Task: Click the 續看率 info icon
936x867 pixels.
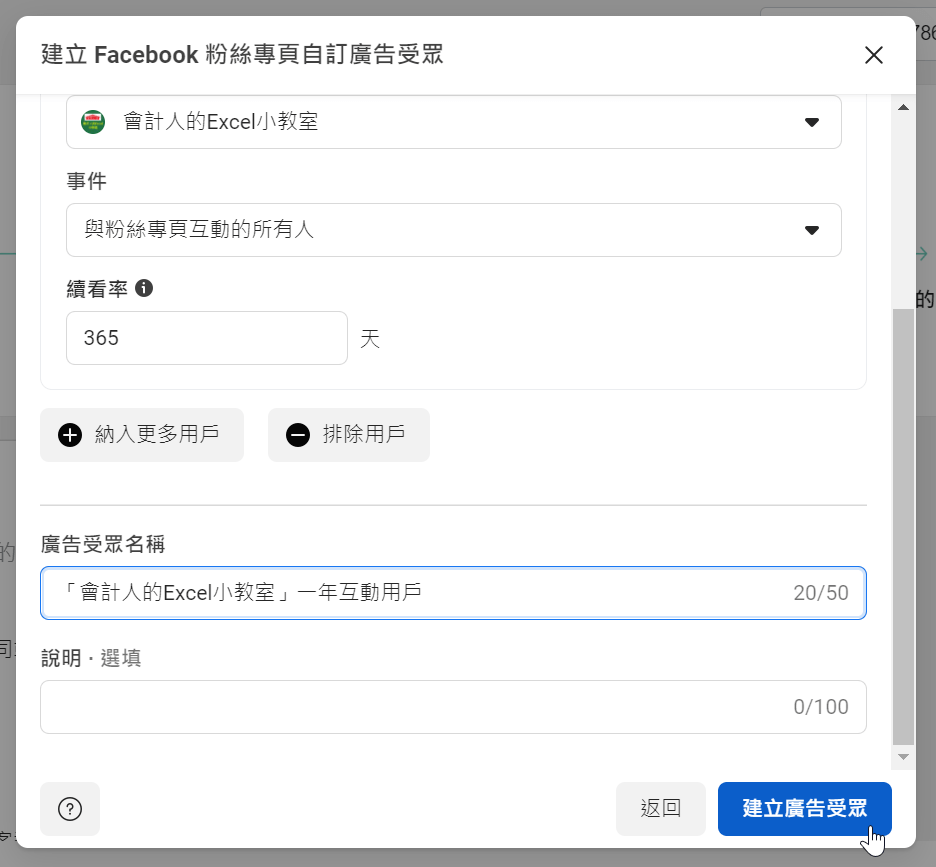Action: tap(144, 288)
